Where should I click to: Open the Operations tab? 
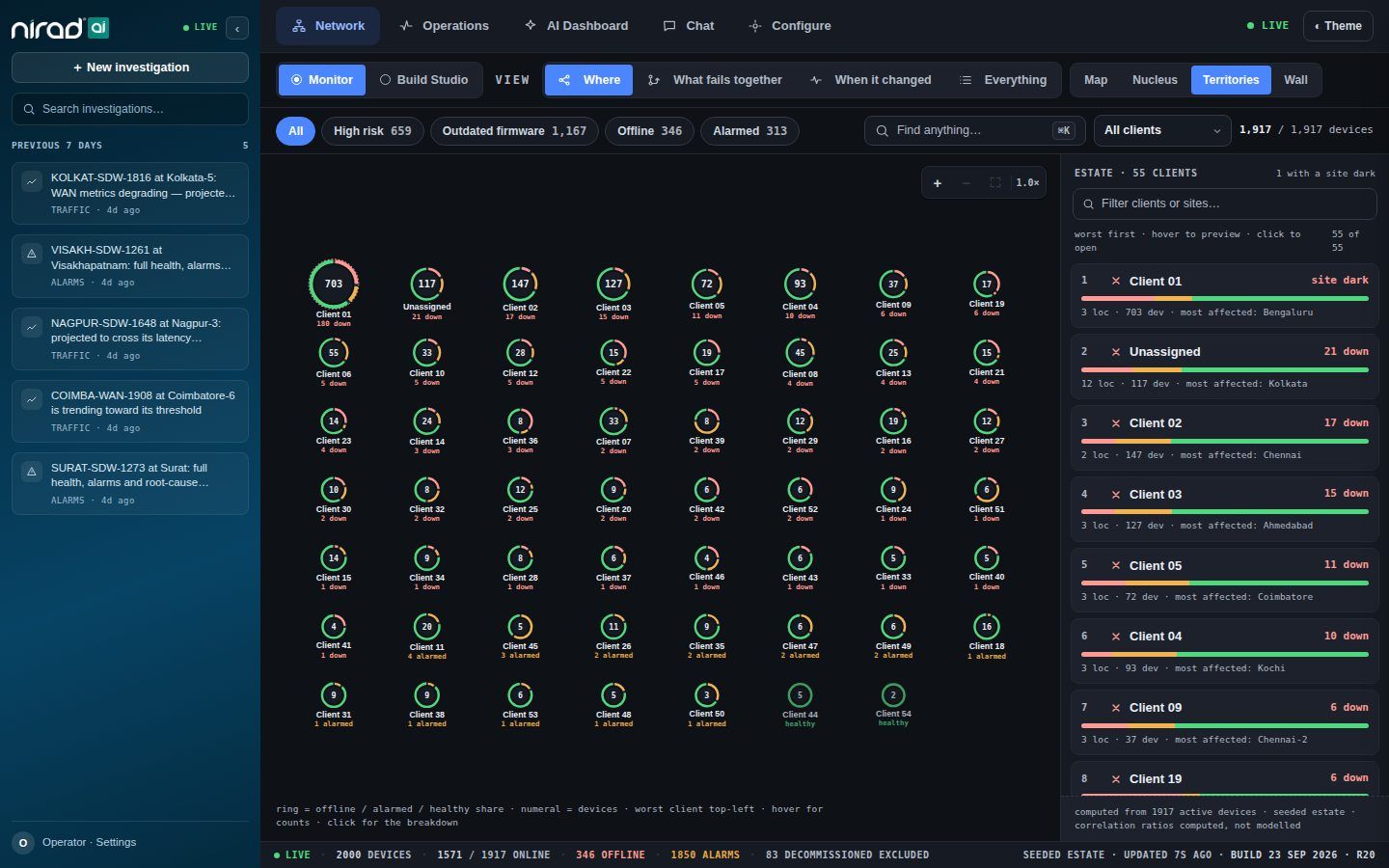[x=444, y=26]
